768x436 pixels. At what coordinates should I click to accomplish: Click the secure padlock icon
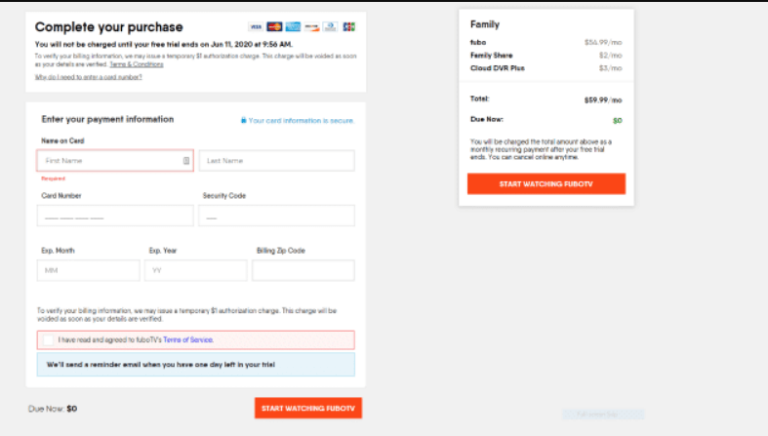243,120
